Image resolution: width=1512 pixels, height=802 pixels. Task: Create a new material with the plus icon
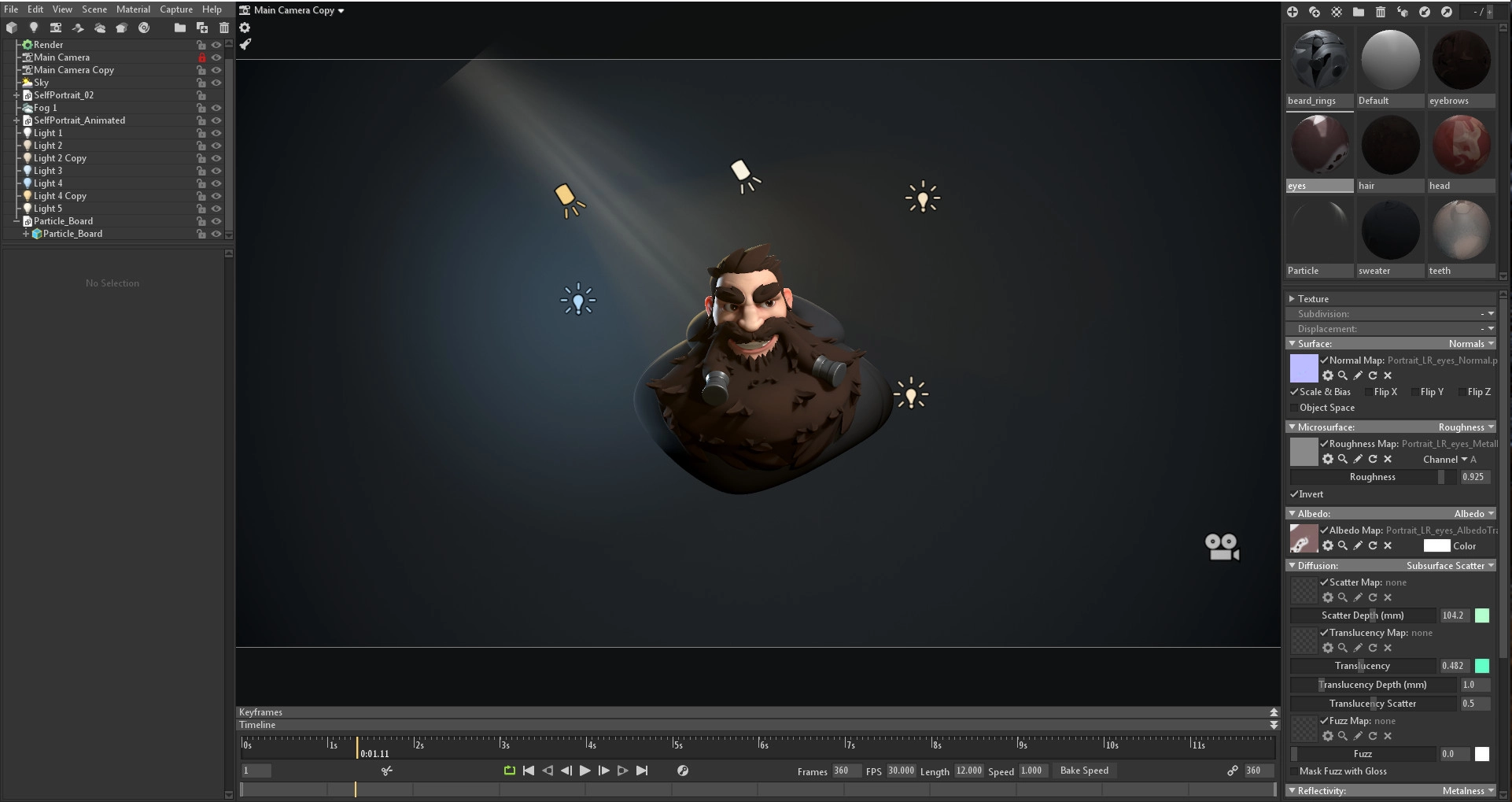coord(1293,12)
